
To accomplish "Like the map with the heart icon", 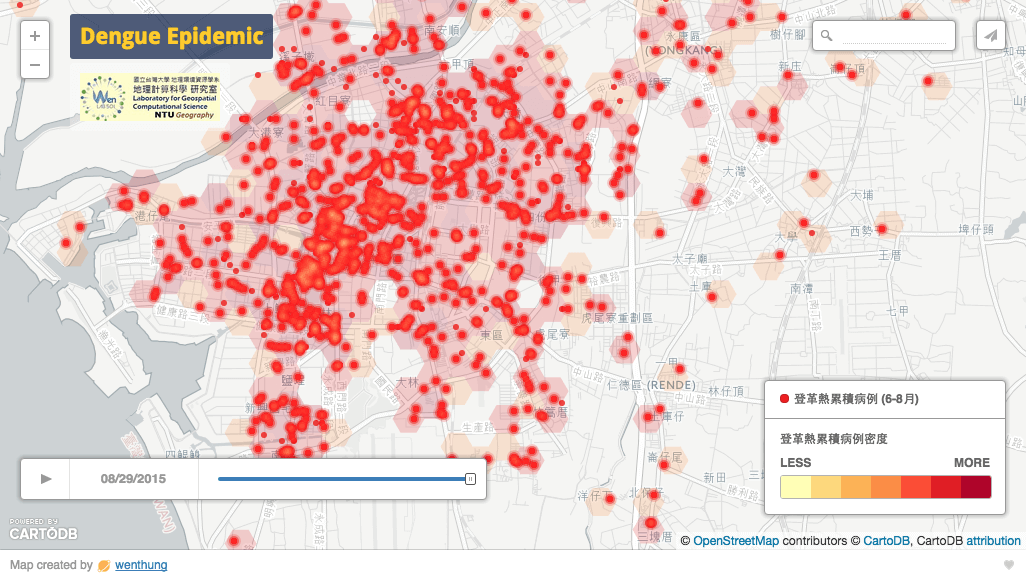I will (1009, 566).
